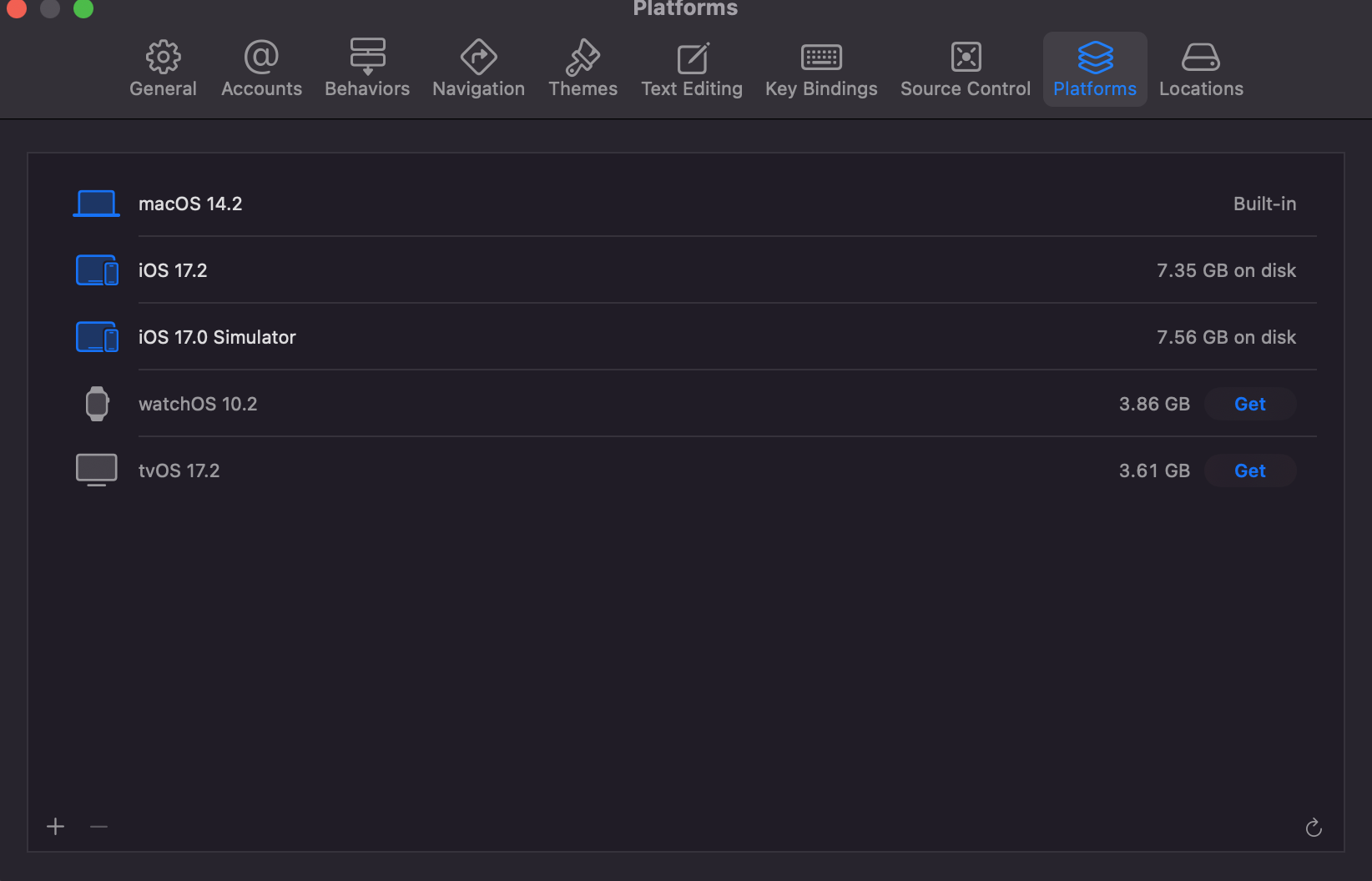Open the Source Control icon

click(966, 57)
